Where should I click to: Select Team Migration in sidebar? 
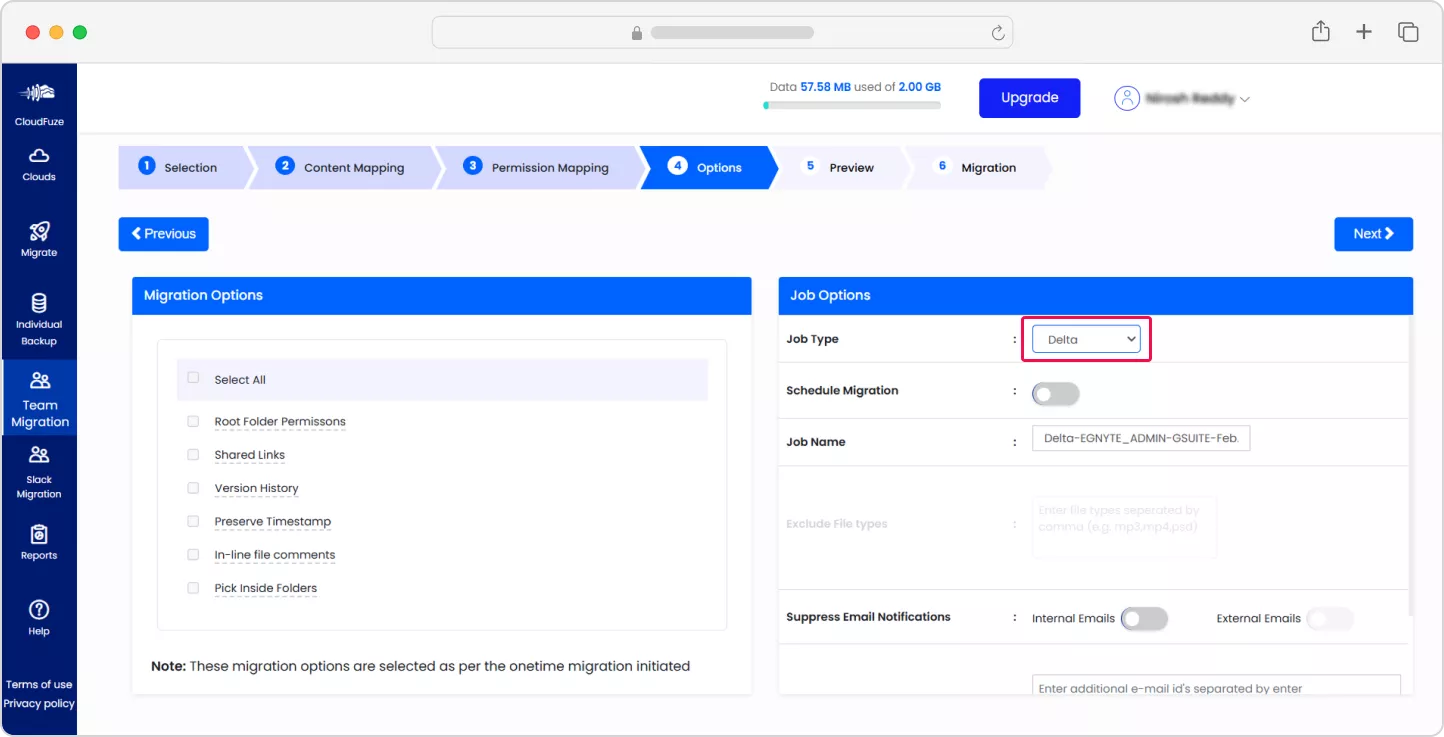point(39,398)
